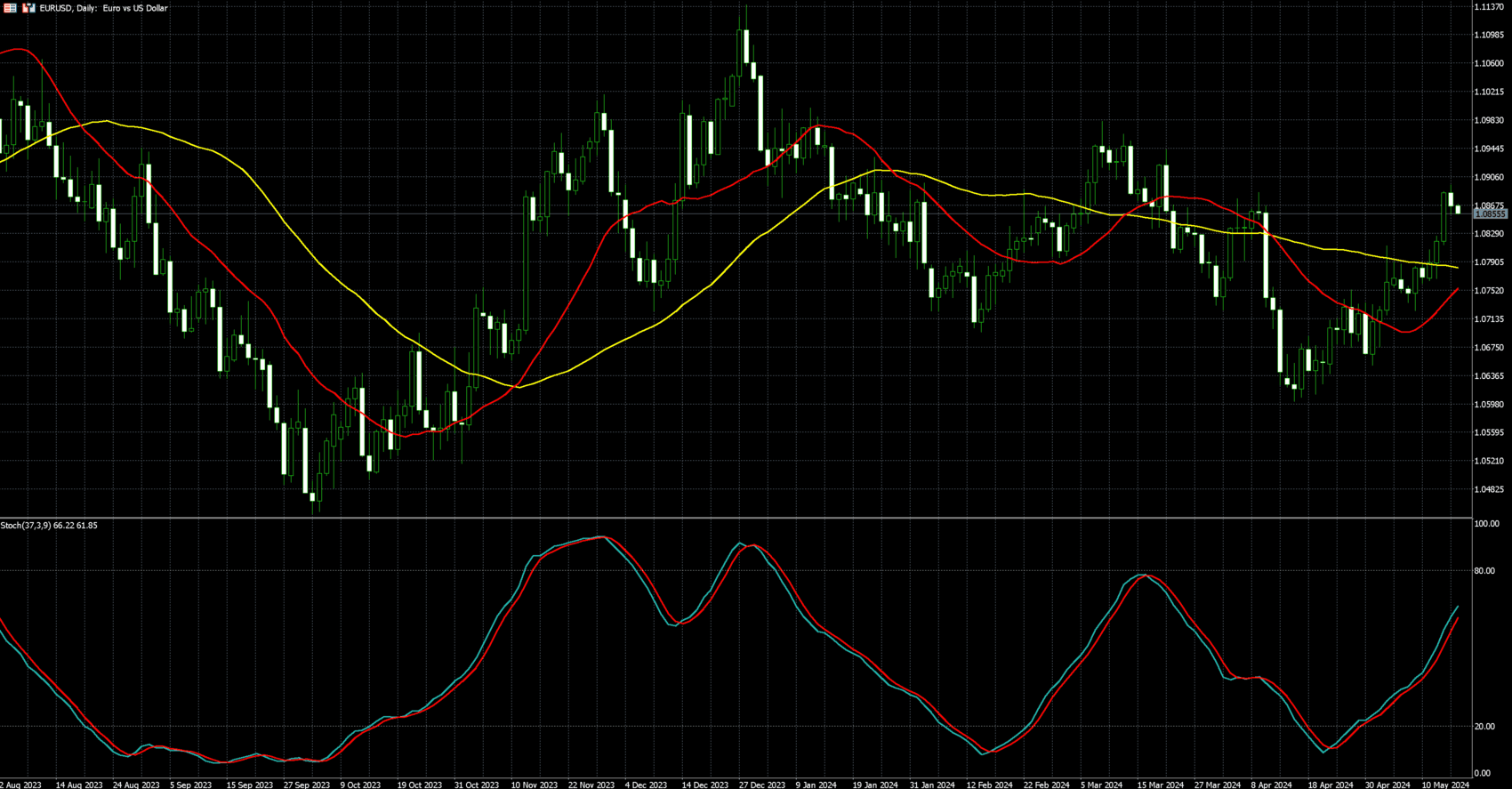Click the 1.04825 label on price scale

click(1488, 489)
